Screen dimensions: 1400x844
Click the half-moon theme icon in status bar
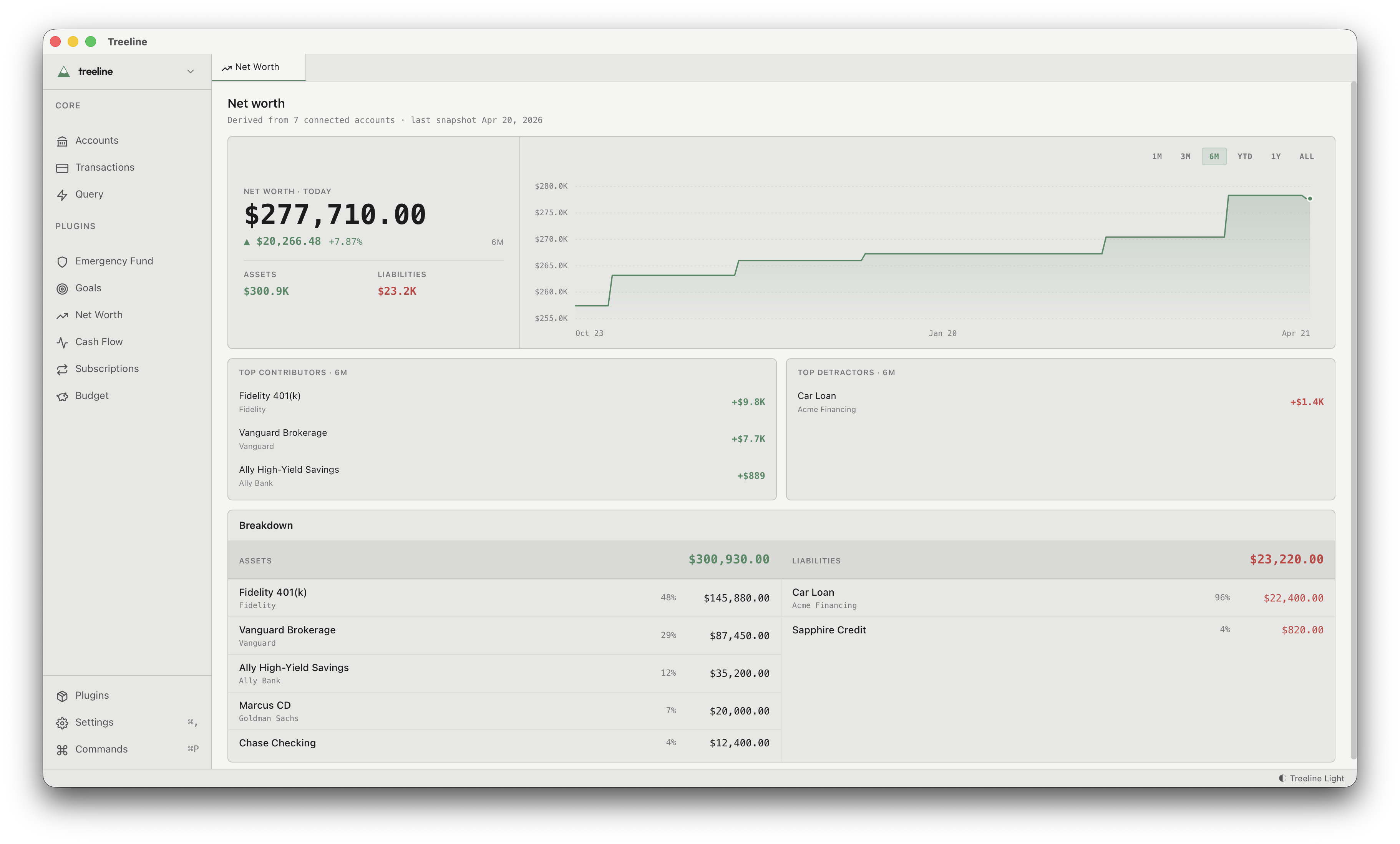(x=1282, y=778)
